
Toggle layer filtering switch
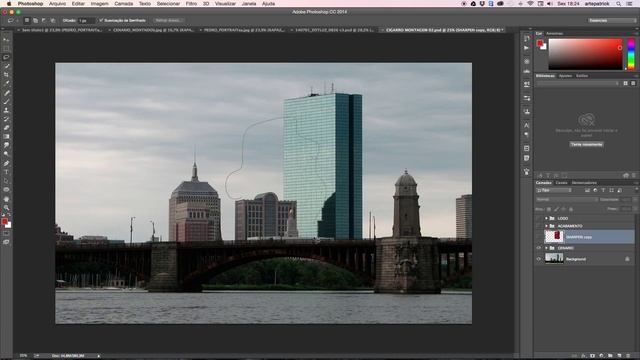pos(636,190)
